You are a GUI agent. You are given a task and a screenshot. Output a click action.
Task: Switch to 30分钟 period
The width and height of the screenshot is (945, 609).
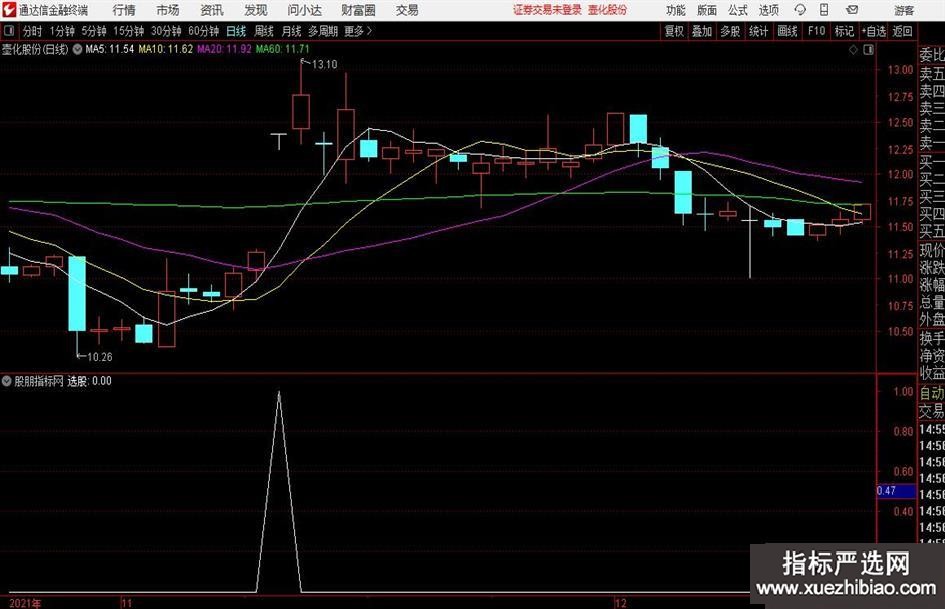[166, 31]
